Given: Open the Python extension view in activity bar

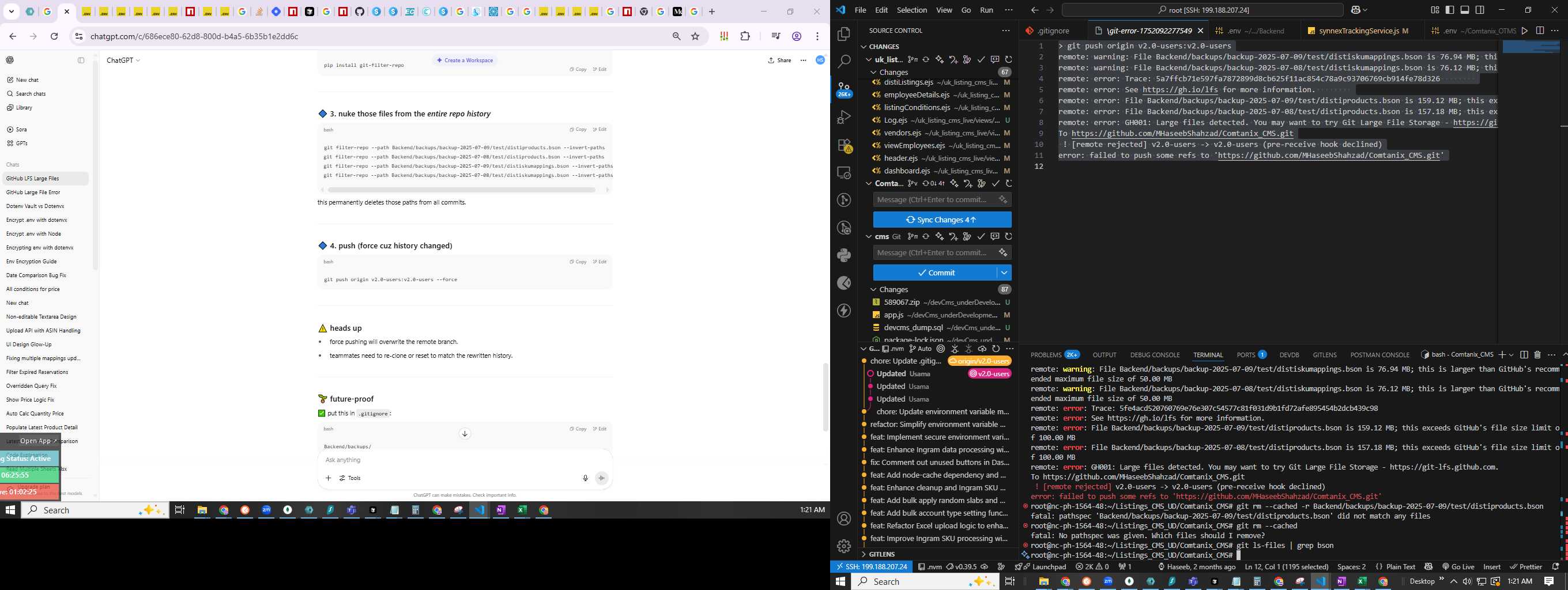Looking at the screenshot, I should [843, 255].
